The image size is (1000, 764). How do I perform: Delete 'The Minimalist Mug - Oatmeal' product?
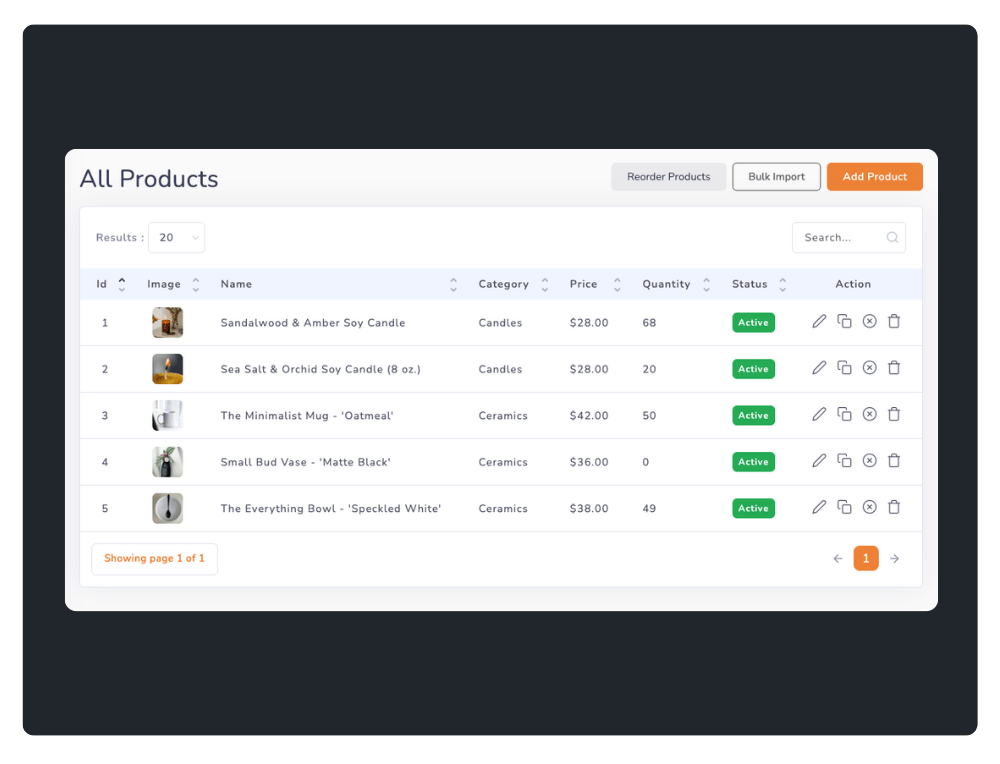894,414
